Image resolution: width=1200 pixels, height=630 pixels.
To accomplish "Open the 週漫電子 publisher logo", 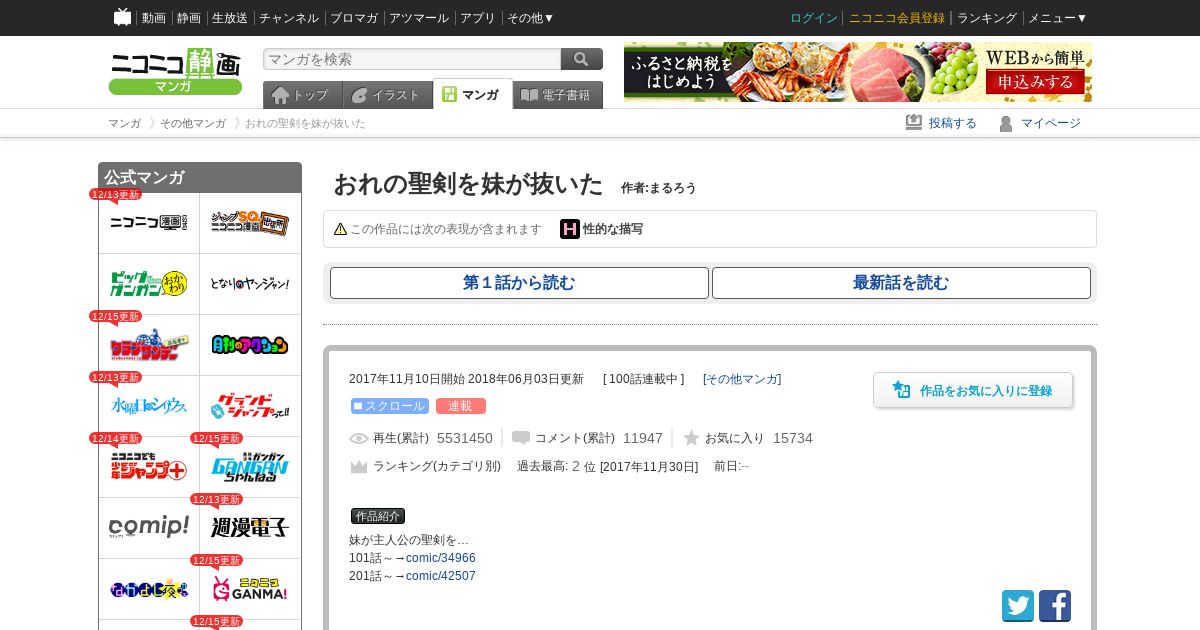I will coord(250,528).
